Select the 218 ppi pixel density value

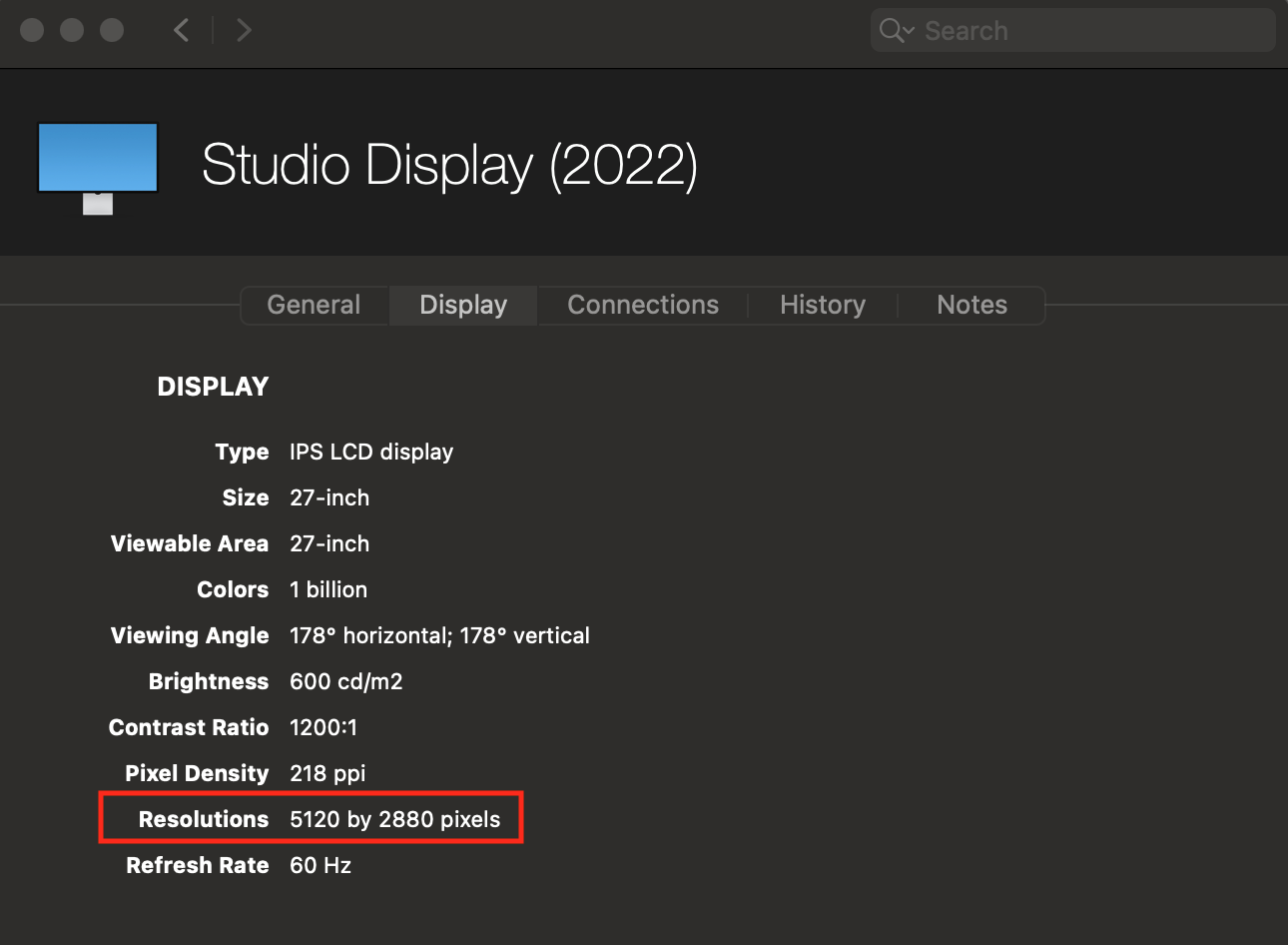coord(327,773)
